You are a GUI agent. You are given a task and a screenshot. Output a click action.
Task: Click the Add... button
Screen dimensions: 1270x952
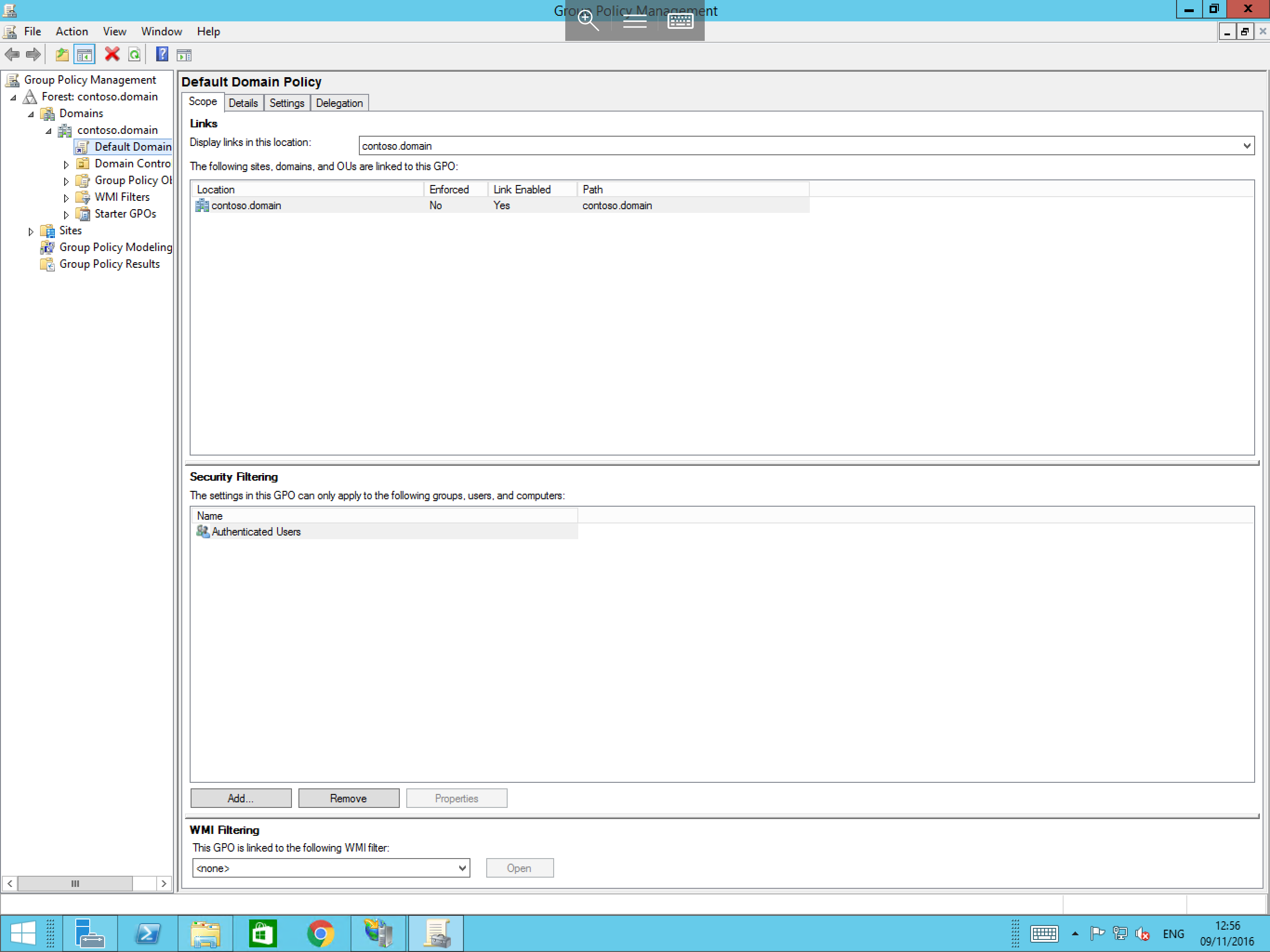click(x=240, y=798)
